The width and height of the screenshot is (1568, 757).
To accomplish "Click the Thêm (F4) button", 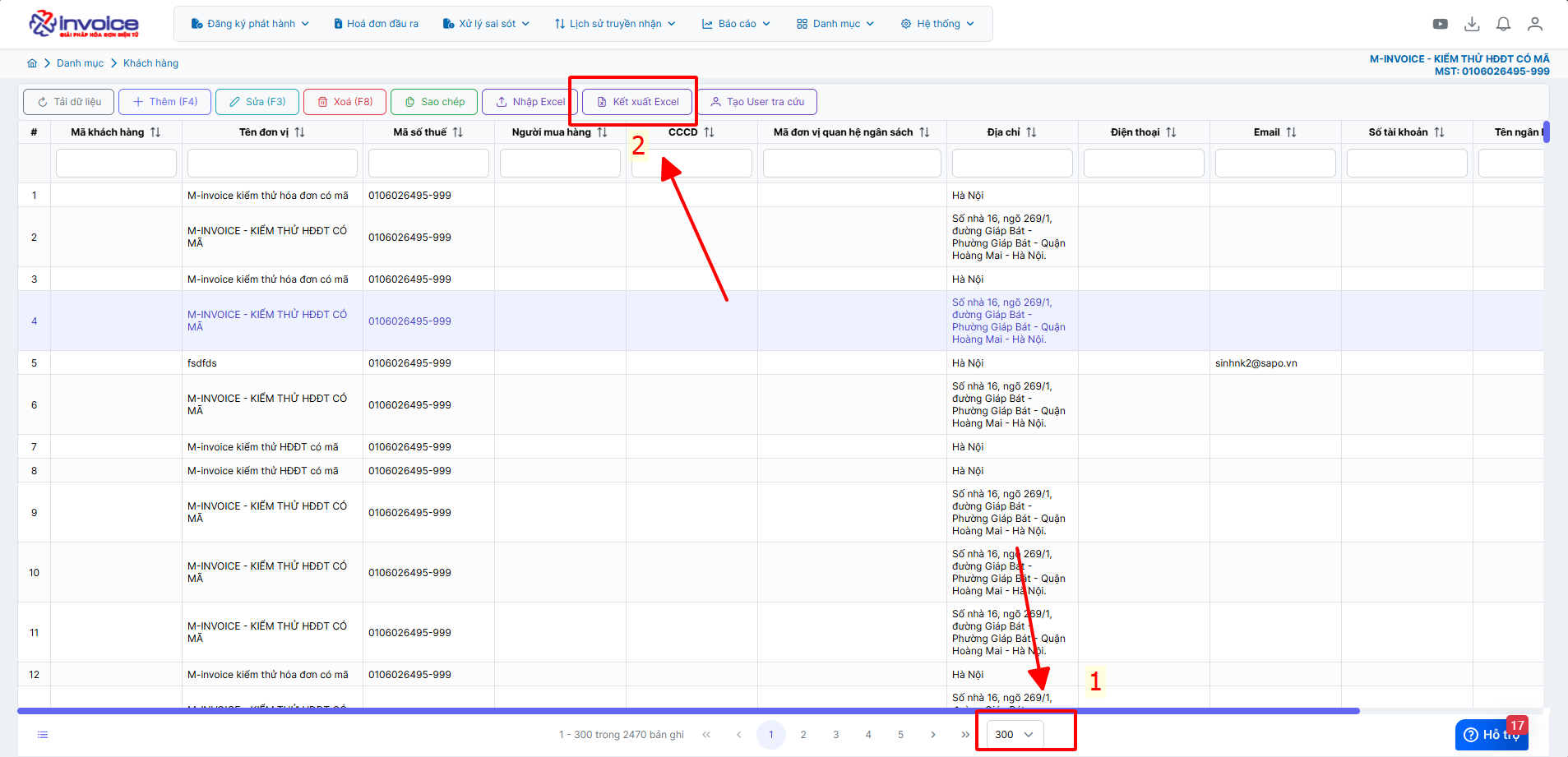I will [164, 102].
